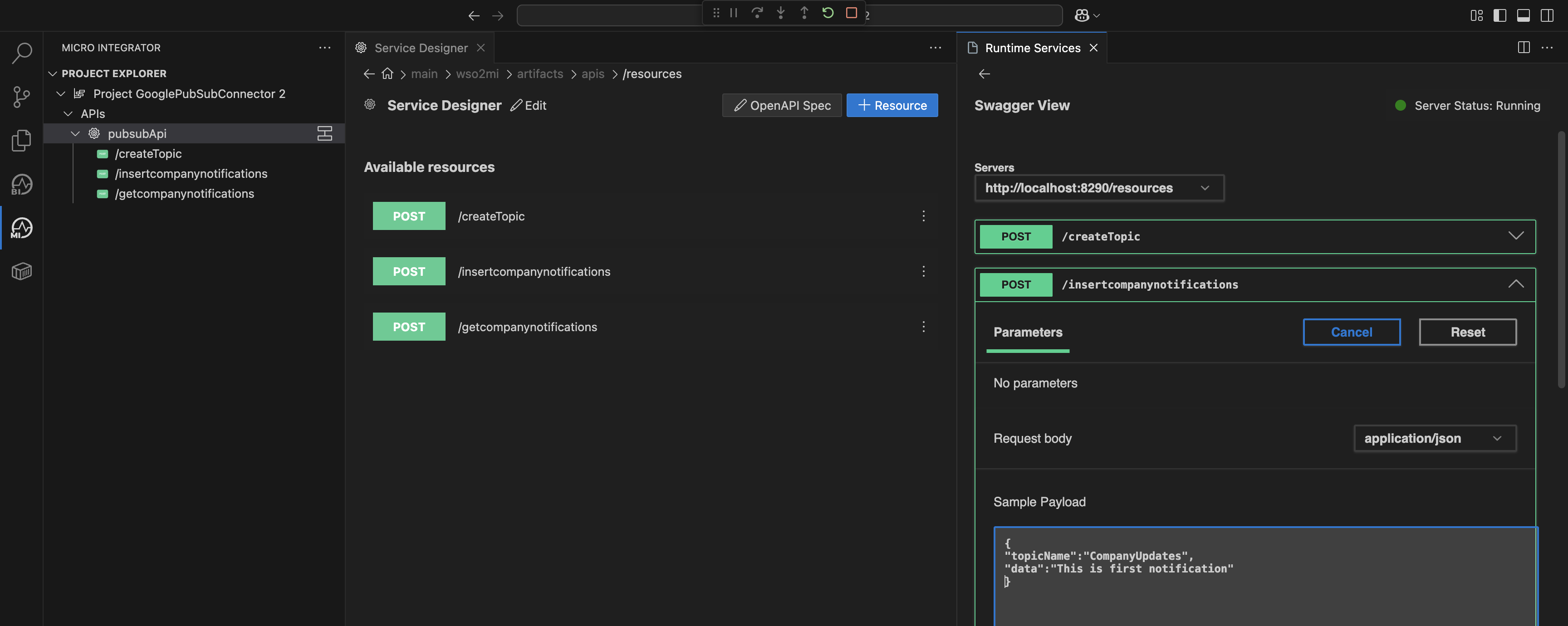Open the Micro Integrator MI view
This screenshot has height=626, width=1568.
pos(22,228)
